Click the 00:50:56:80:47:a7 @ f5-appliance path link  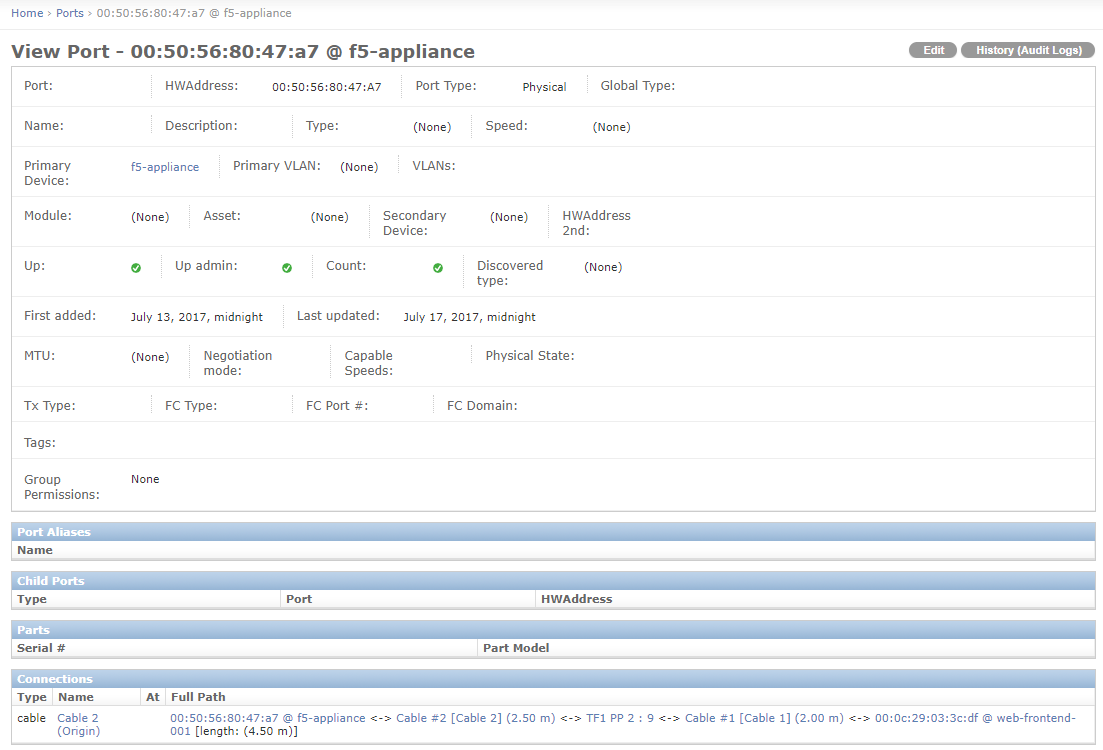pos(267,718)
